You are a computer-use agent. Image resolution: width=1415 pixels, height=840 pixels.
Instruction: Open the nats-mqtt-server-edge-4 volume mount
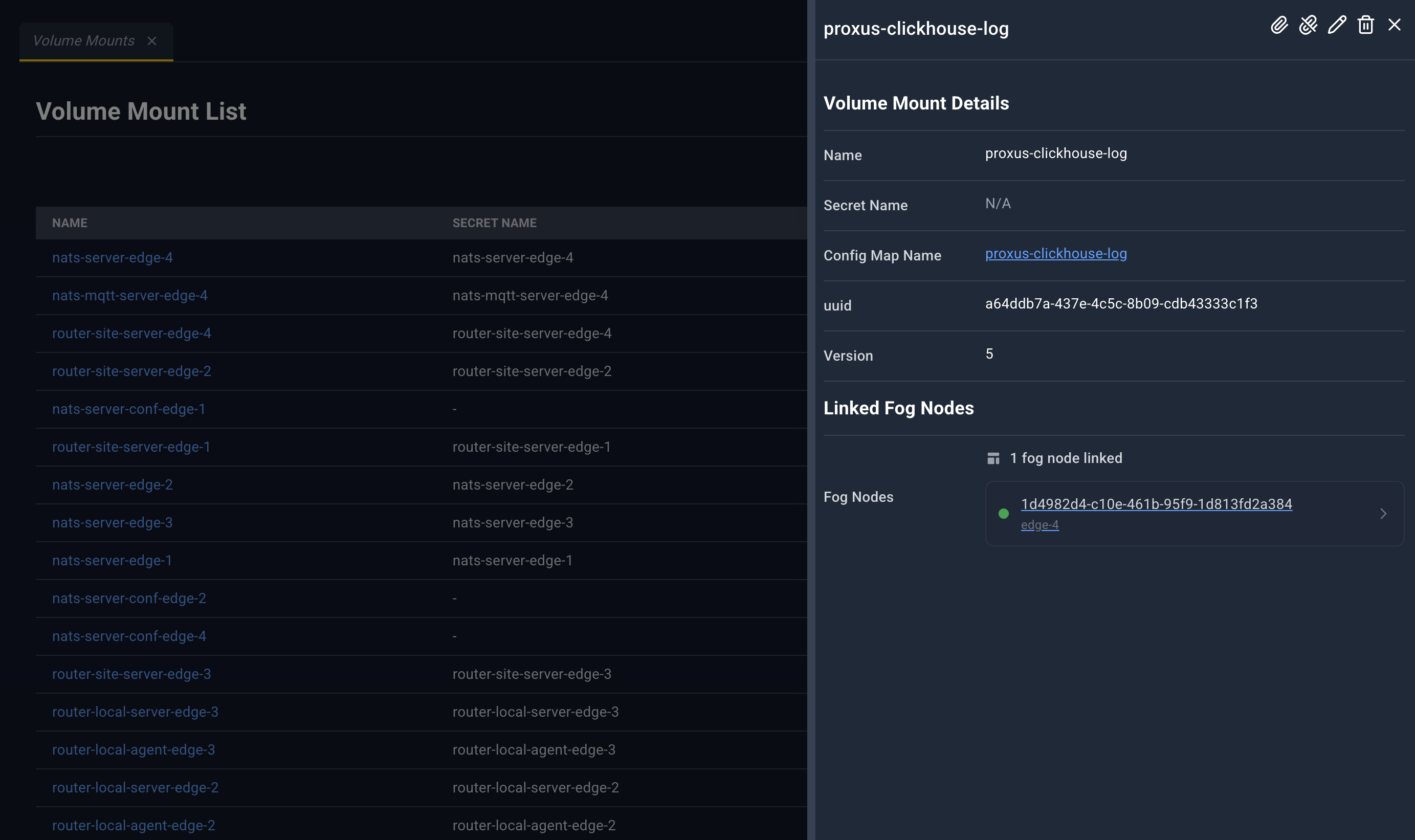coord(129,296)
